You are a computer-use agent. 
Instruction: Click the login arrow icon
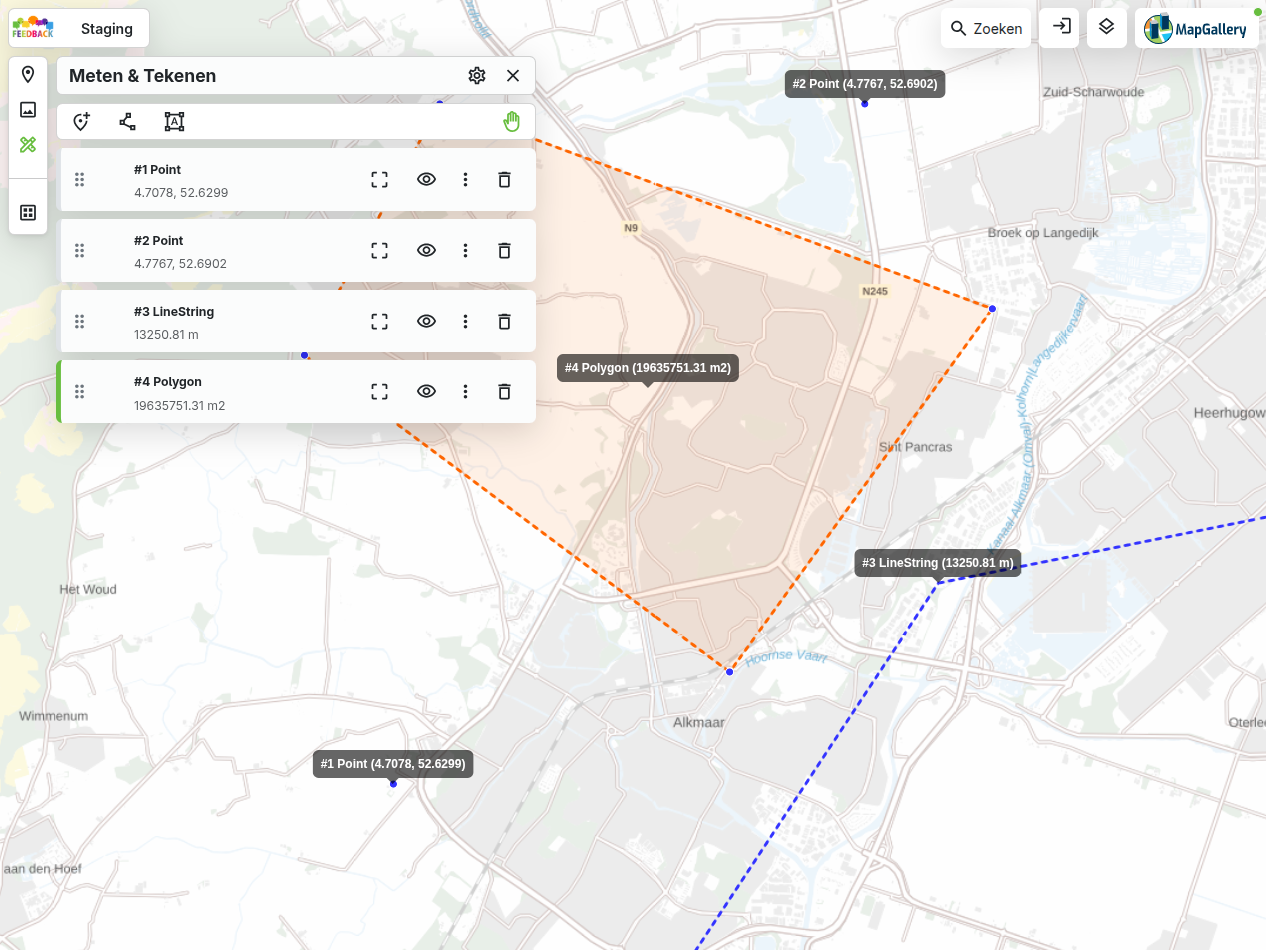[1060, 27]
